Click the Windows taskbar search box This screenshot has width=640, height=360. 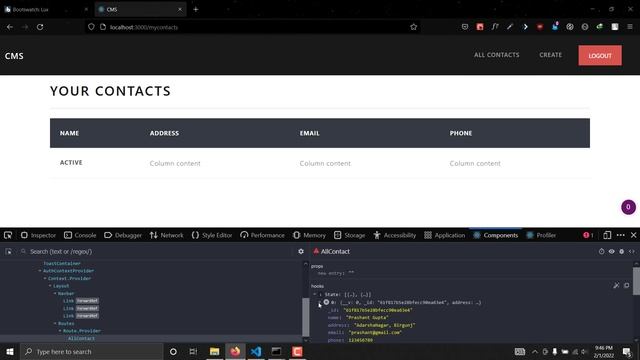91,351
